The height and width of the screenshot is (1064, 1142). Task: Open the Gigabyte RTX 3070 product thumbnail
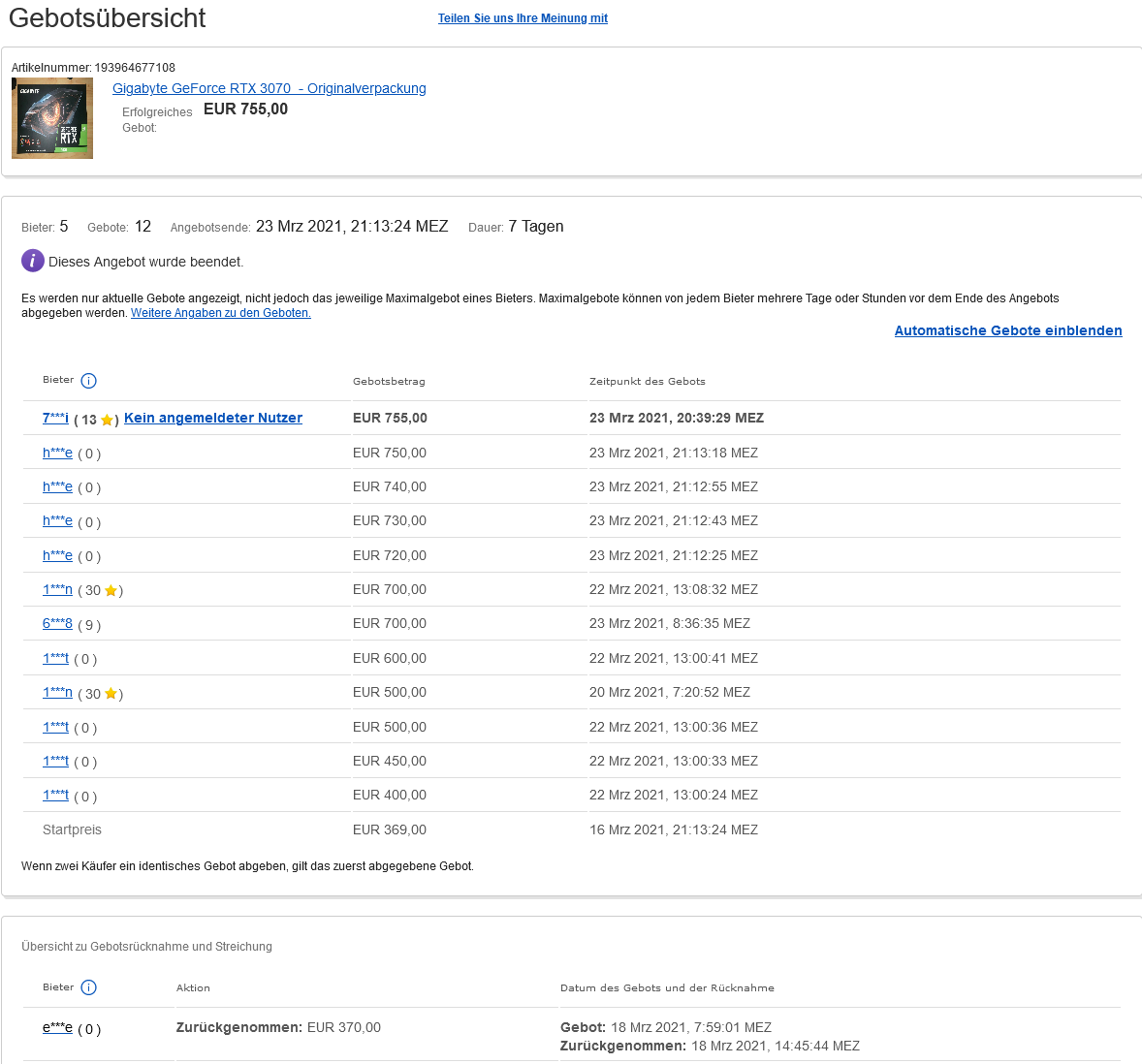[x=52, y=118]
